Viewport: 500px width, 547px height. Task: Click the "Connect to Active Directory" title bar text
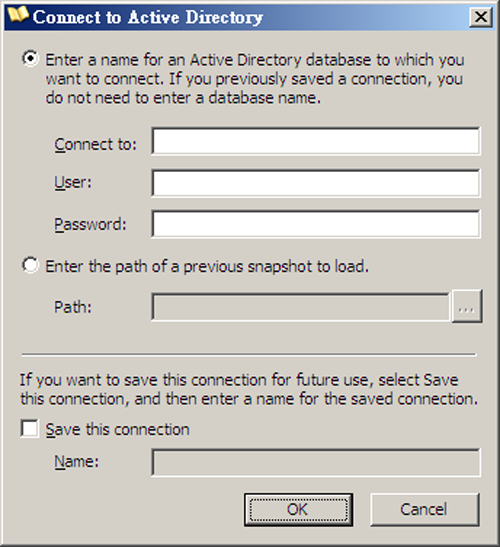click(148, 17)
